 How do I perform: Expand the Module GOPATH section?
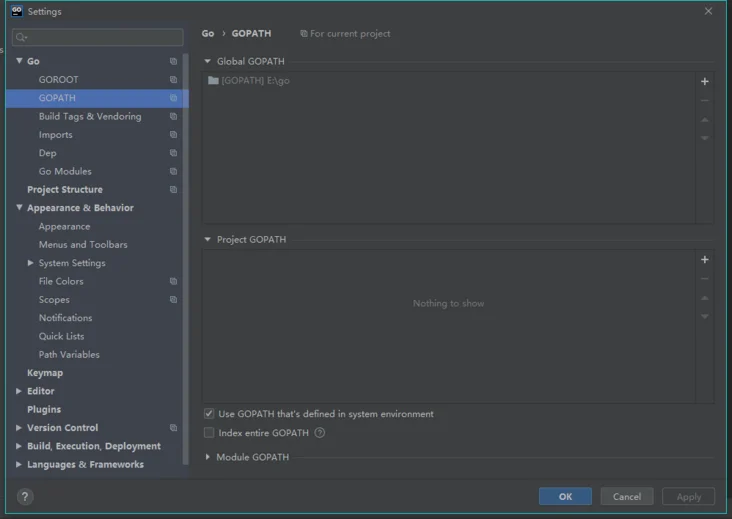(x=207, y=457)
